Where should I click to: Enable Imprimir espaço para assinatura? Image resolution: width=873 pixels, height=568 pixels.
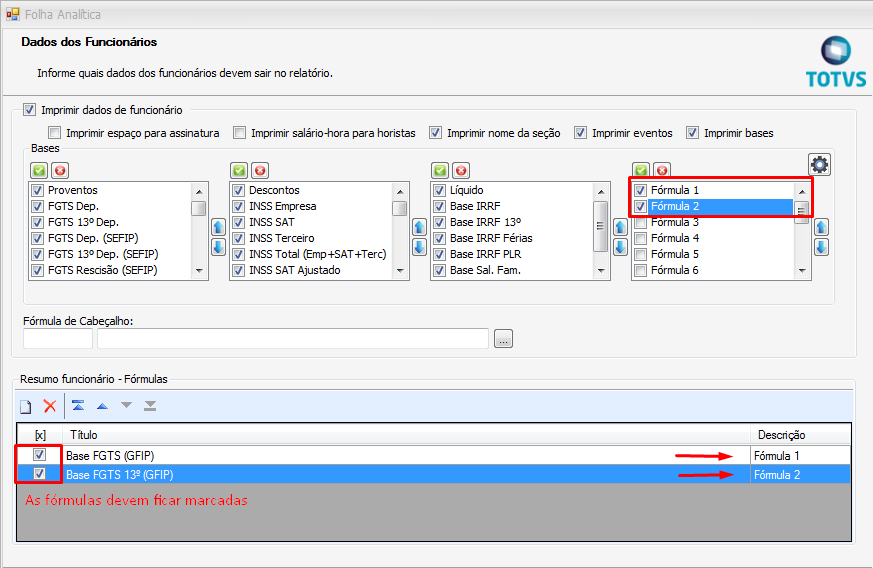(55, 133)
